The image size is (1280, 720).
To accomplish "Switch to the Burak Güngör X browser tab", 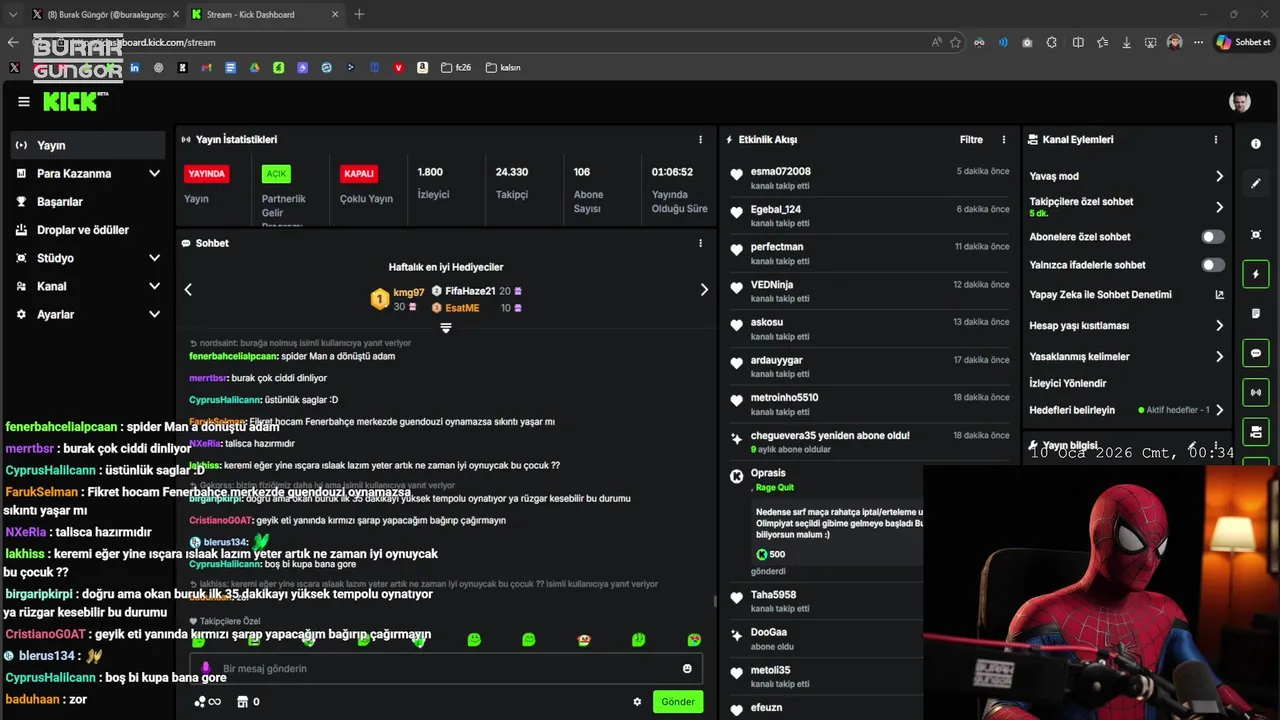I will pos(104,14).
